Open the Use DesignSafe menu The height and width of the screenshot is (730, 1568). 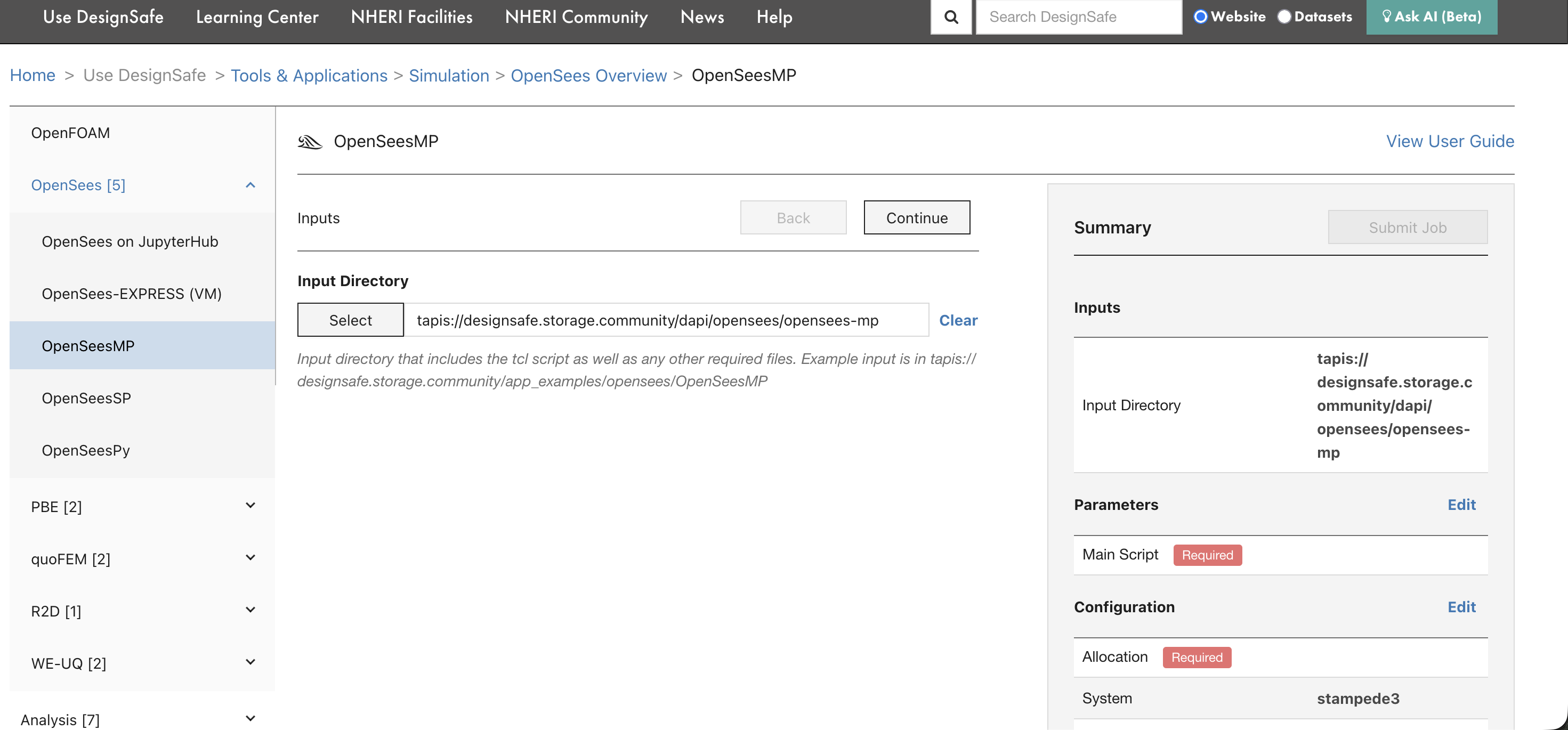[103, 17]
